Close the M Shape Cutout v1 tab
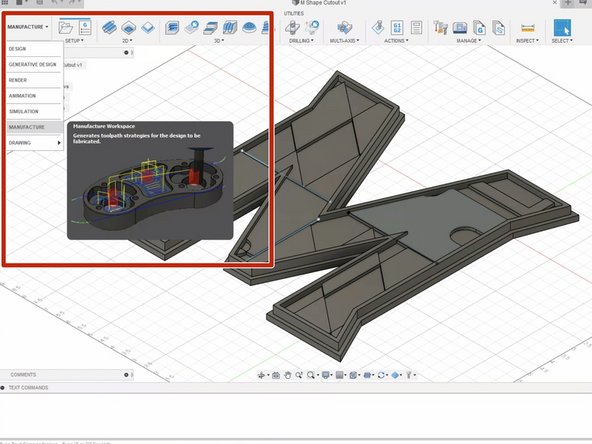592x444 pixels. [555, 2]
